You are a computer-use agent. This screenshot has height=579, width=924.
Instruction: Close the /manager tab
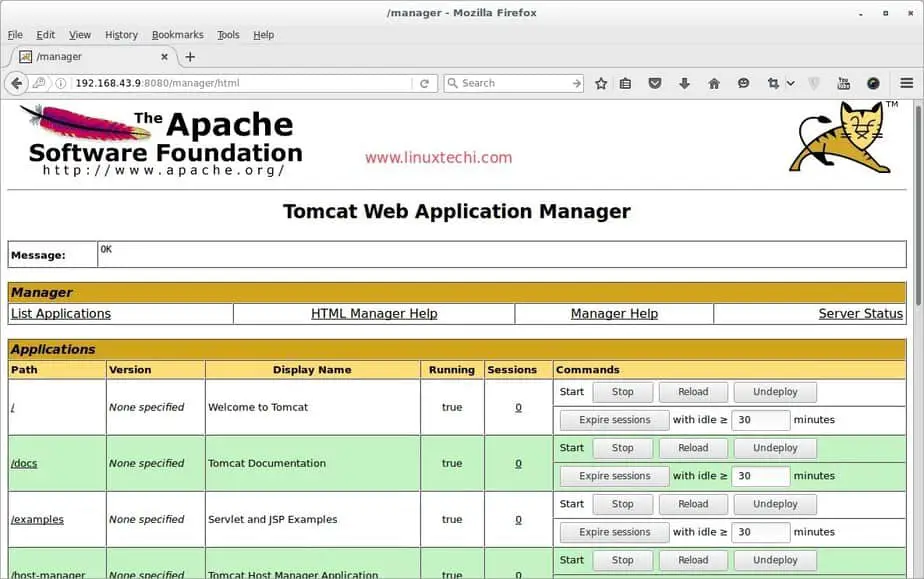point(164,57)
